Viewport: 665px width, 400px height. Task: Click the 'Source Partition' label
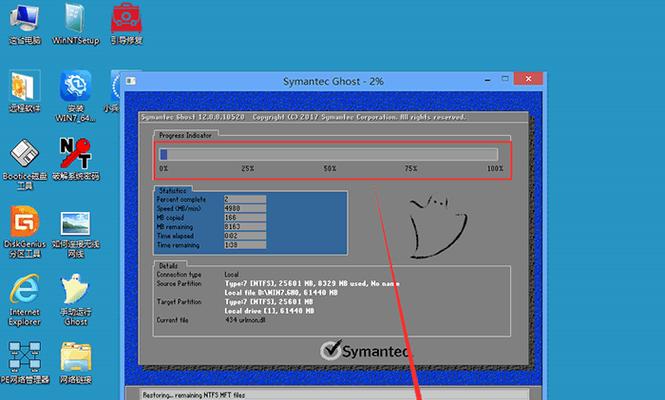[179, 283]
